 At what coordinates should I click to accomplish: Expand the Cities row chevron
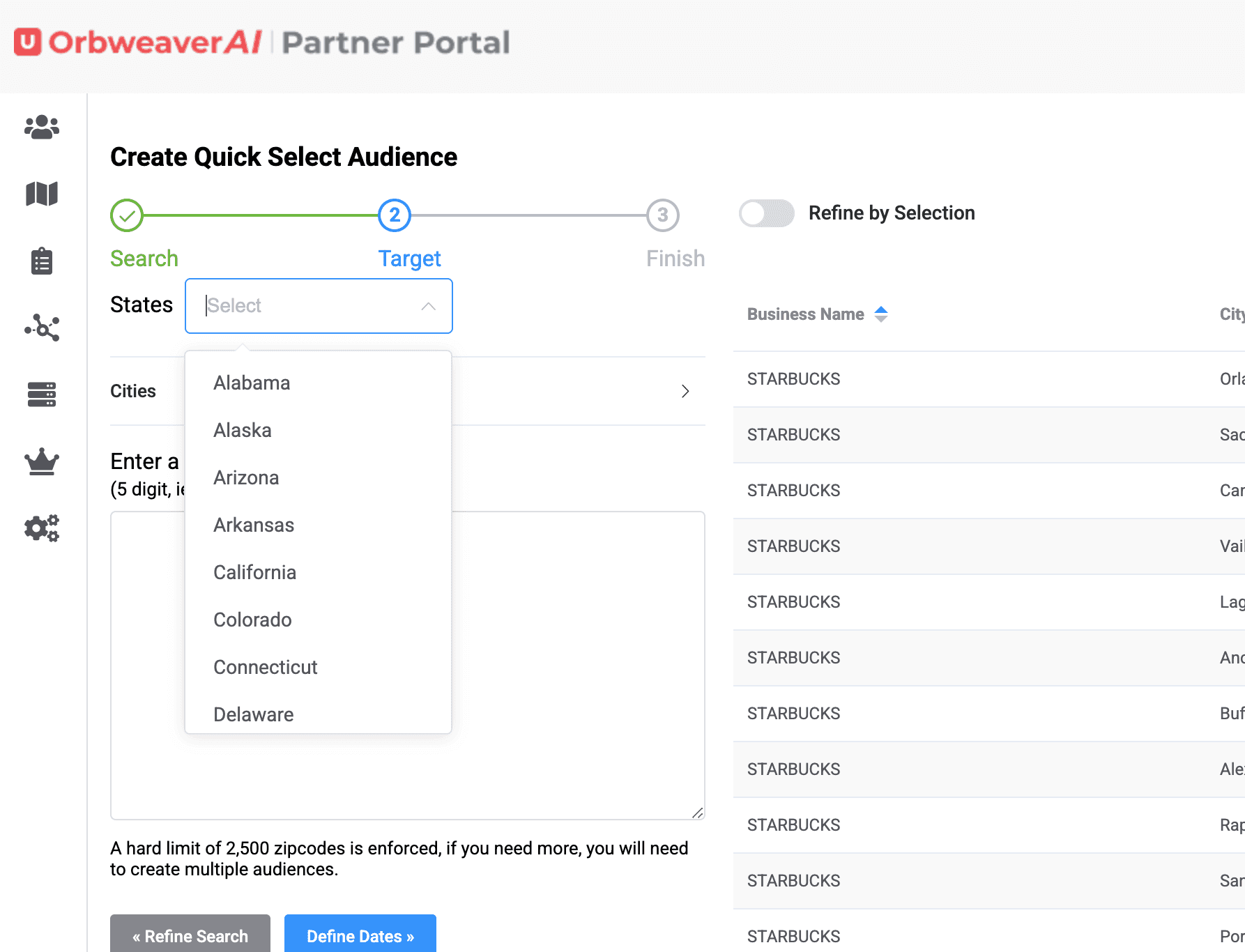pos(685,391)
